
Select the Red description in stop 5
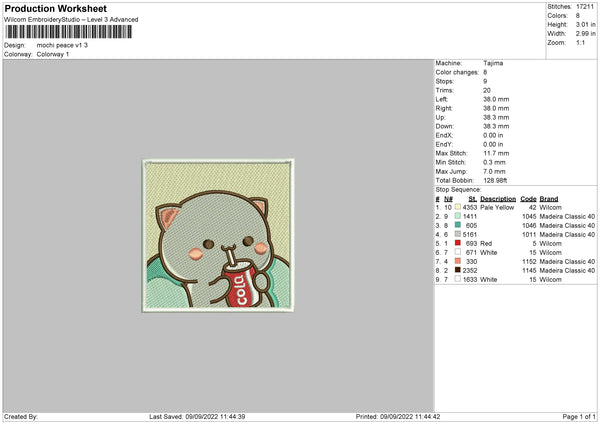[x=486, y=243]
